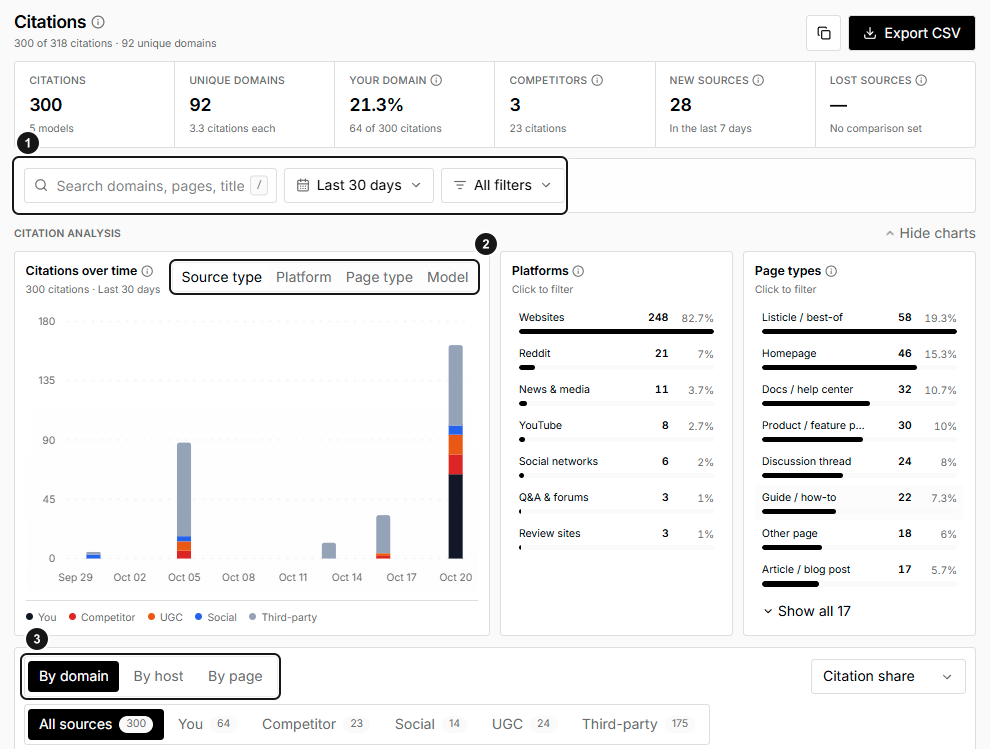This screenshot has width=990, height=749.
Task: Filter by News & media platform row
Action: click(616, 394)
